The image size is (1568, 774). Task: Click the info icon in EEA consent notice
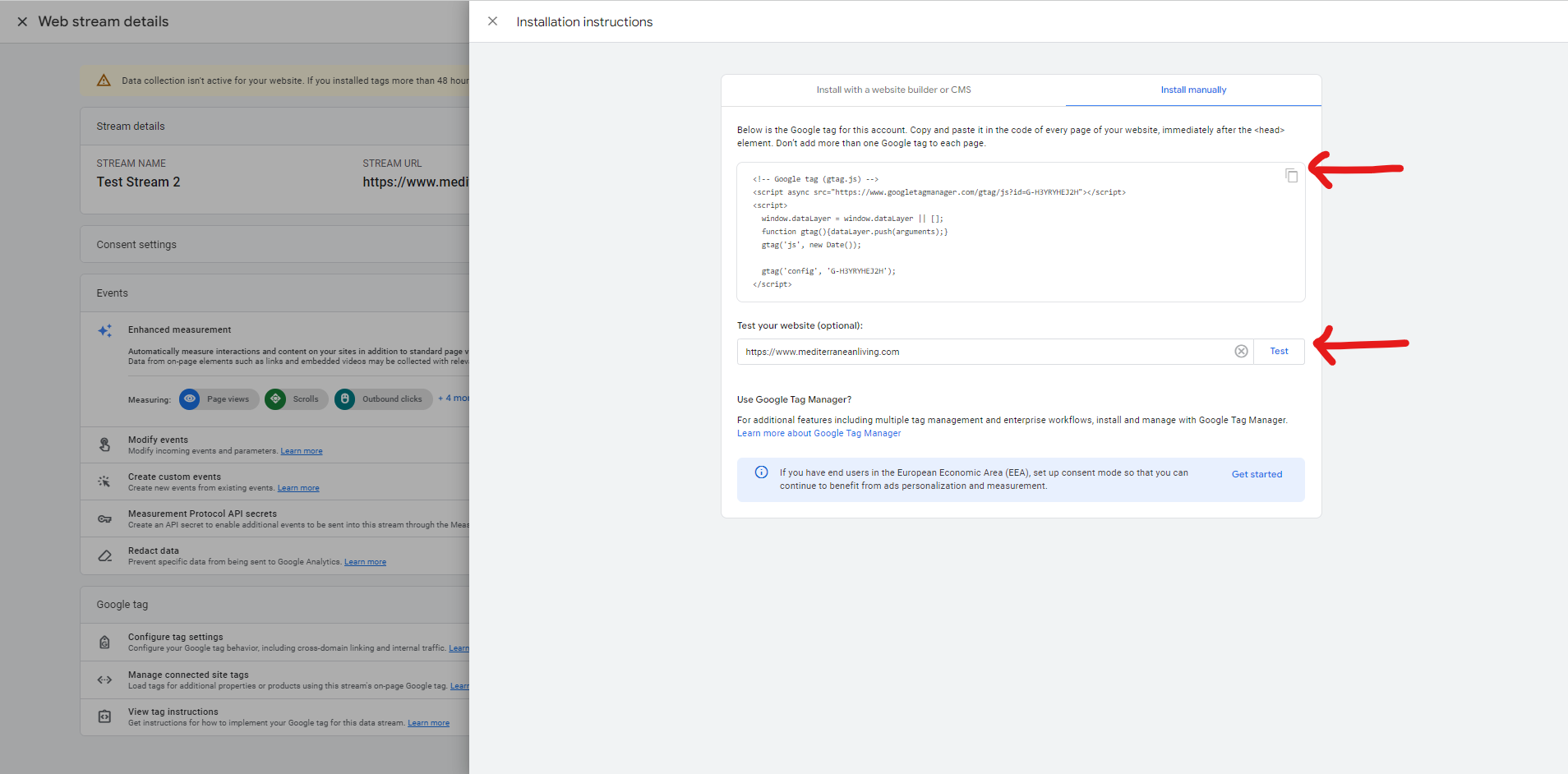[761, 472]
